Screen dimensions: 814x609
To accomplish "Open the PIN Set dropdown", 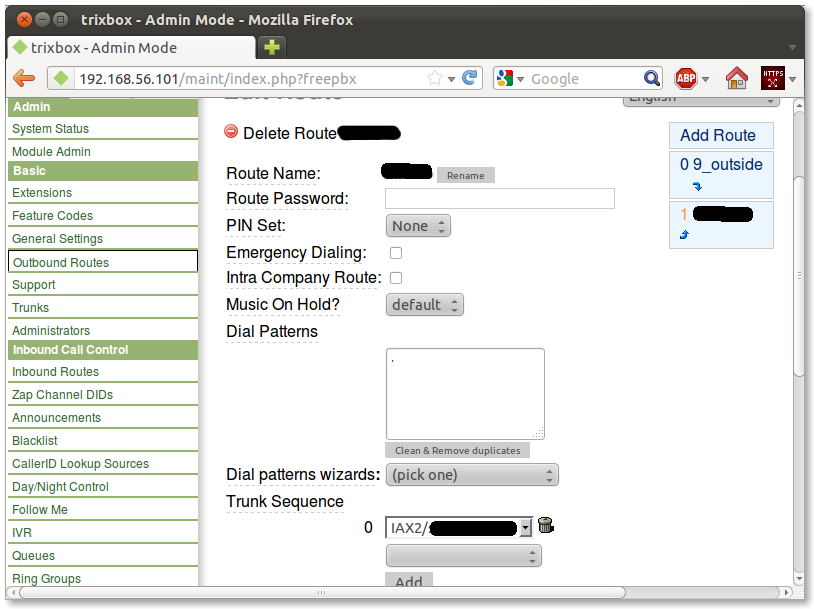I will (418, 226).
